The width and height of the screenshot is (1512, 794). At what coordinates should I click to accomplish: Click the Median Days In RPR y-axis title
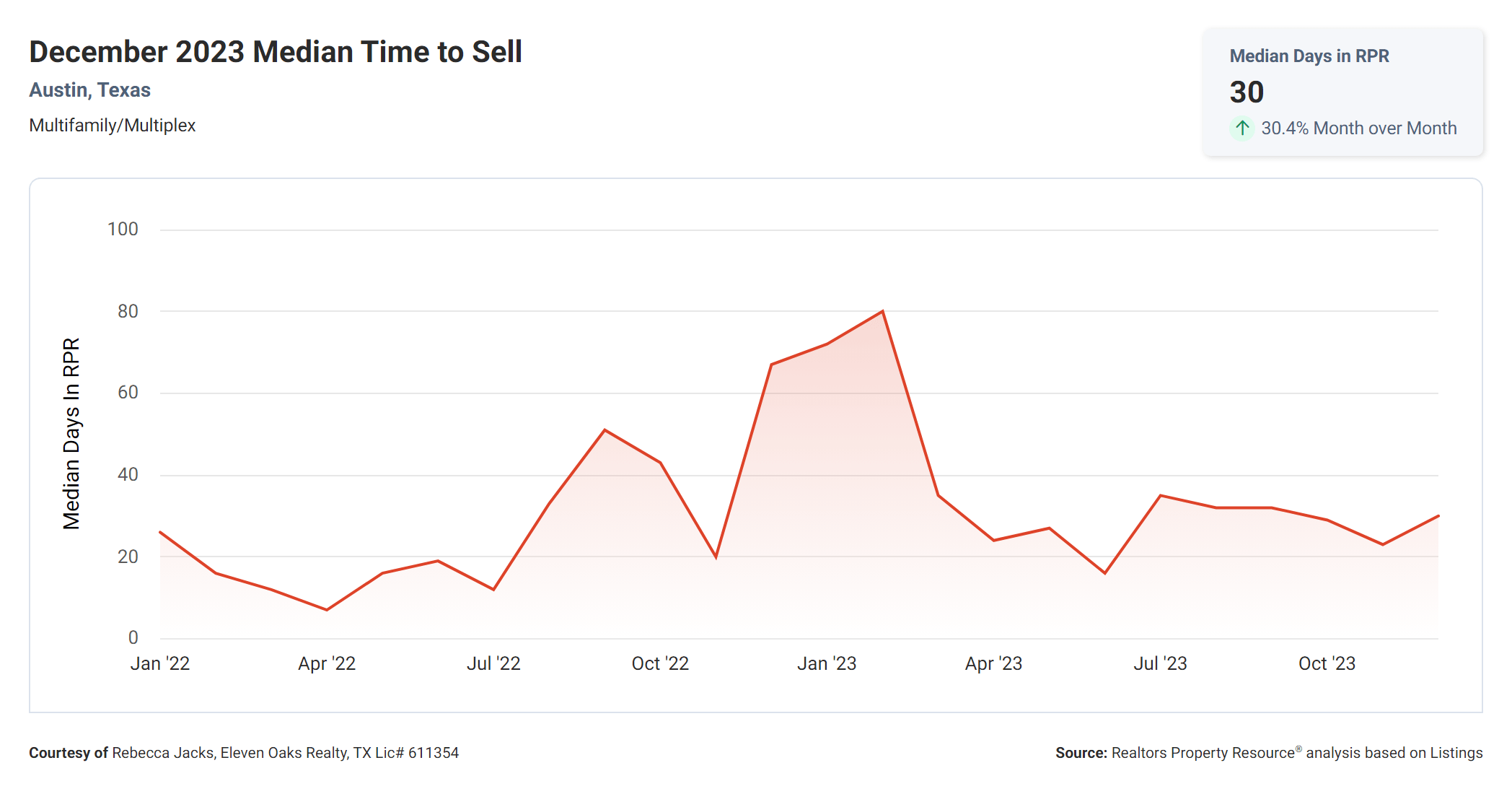(71, 433)
